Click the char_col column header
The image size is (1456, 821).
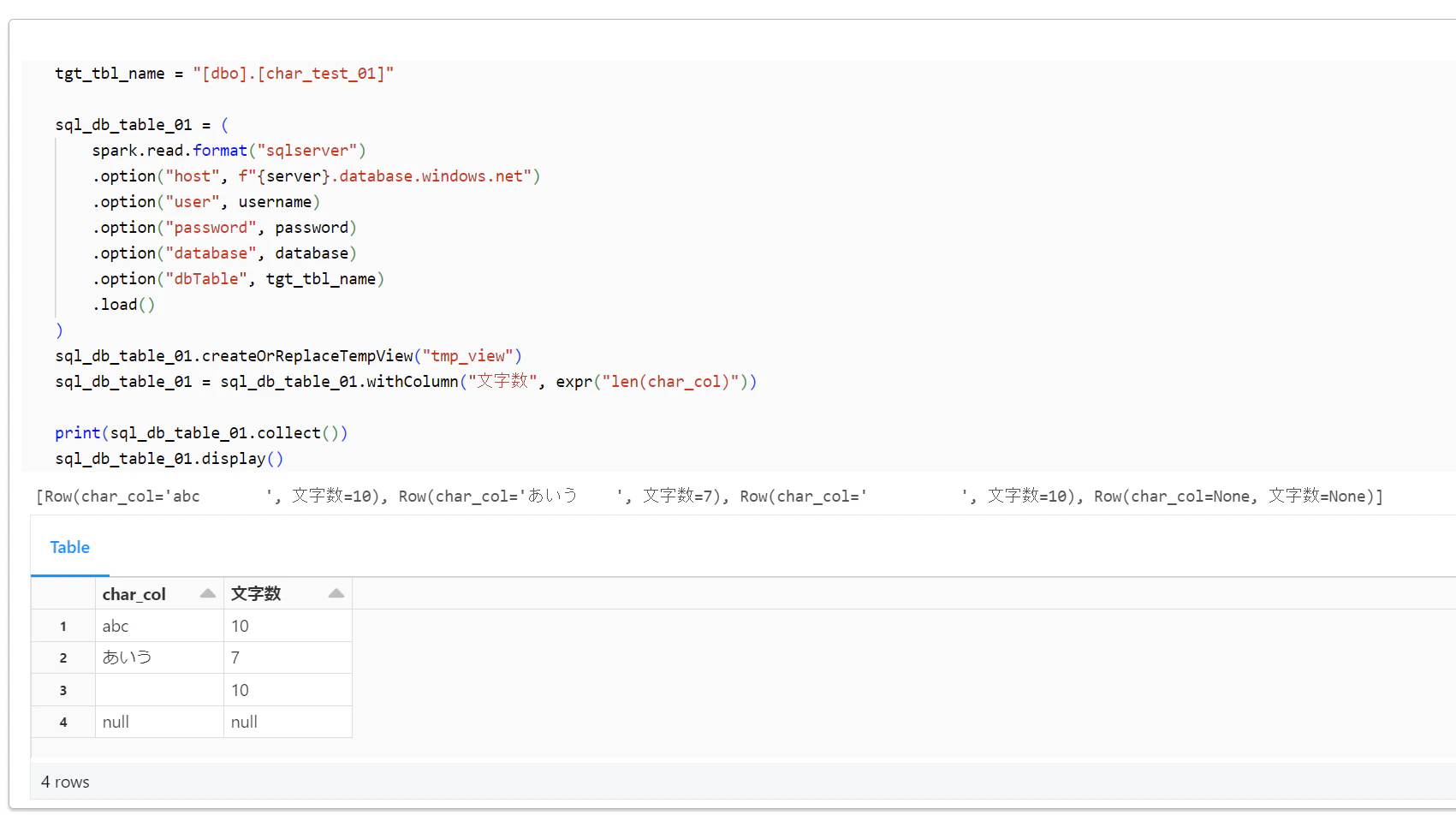pyautogui.click(x=159, y=593)
